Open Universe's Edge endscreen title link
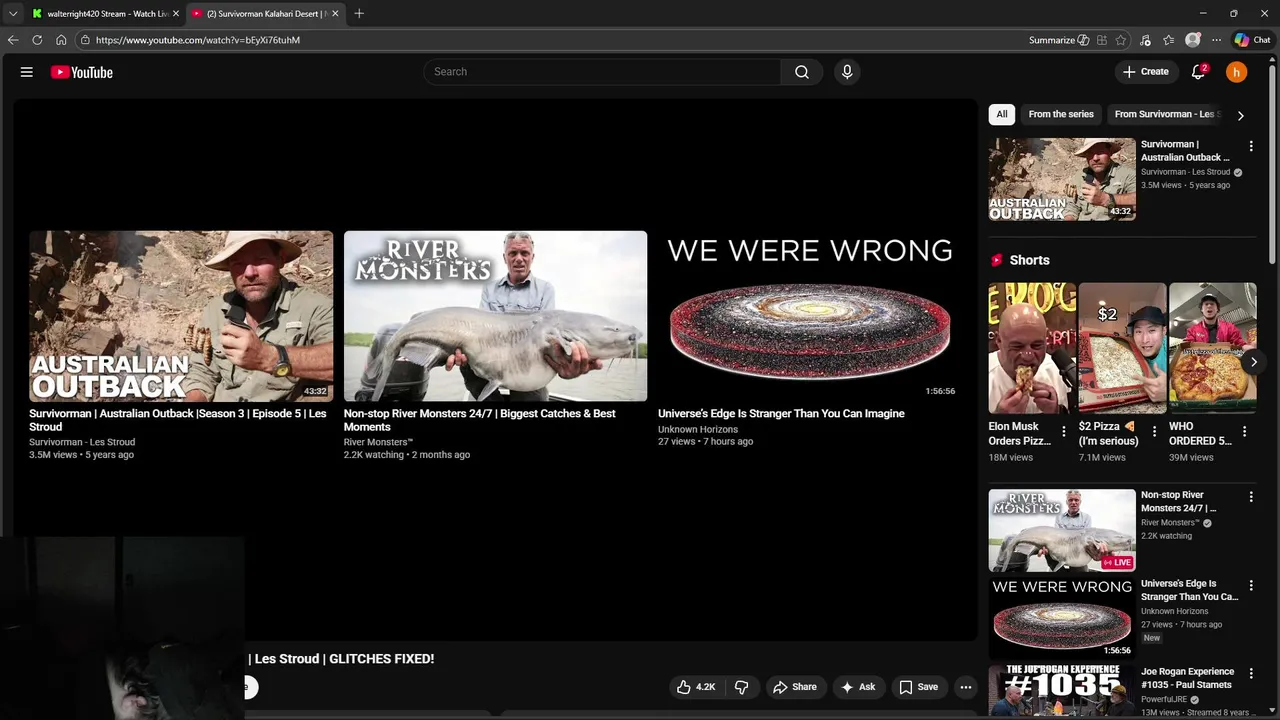 pos(781,414)
